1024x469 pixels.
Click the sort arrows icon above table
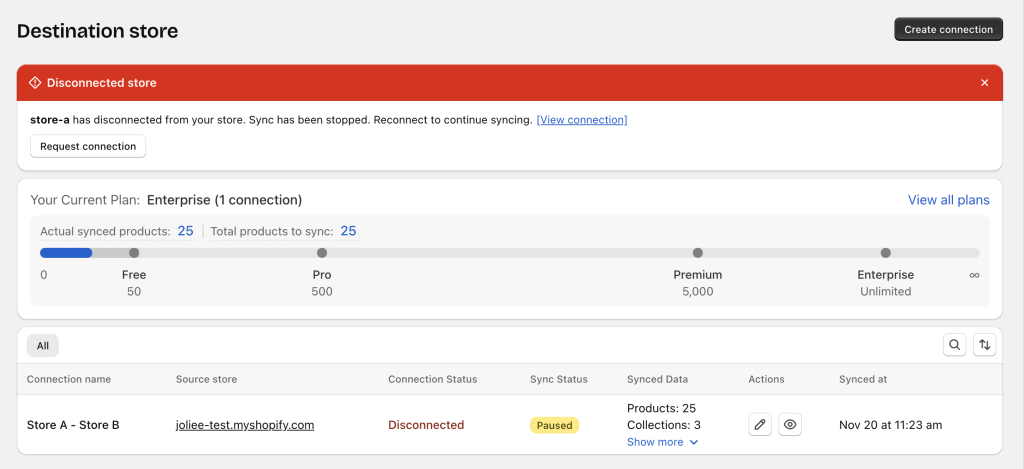tap(985, 345)
